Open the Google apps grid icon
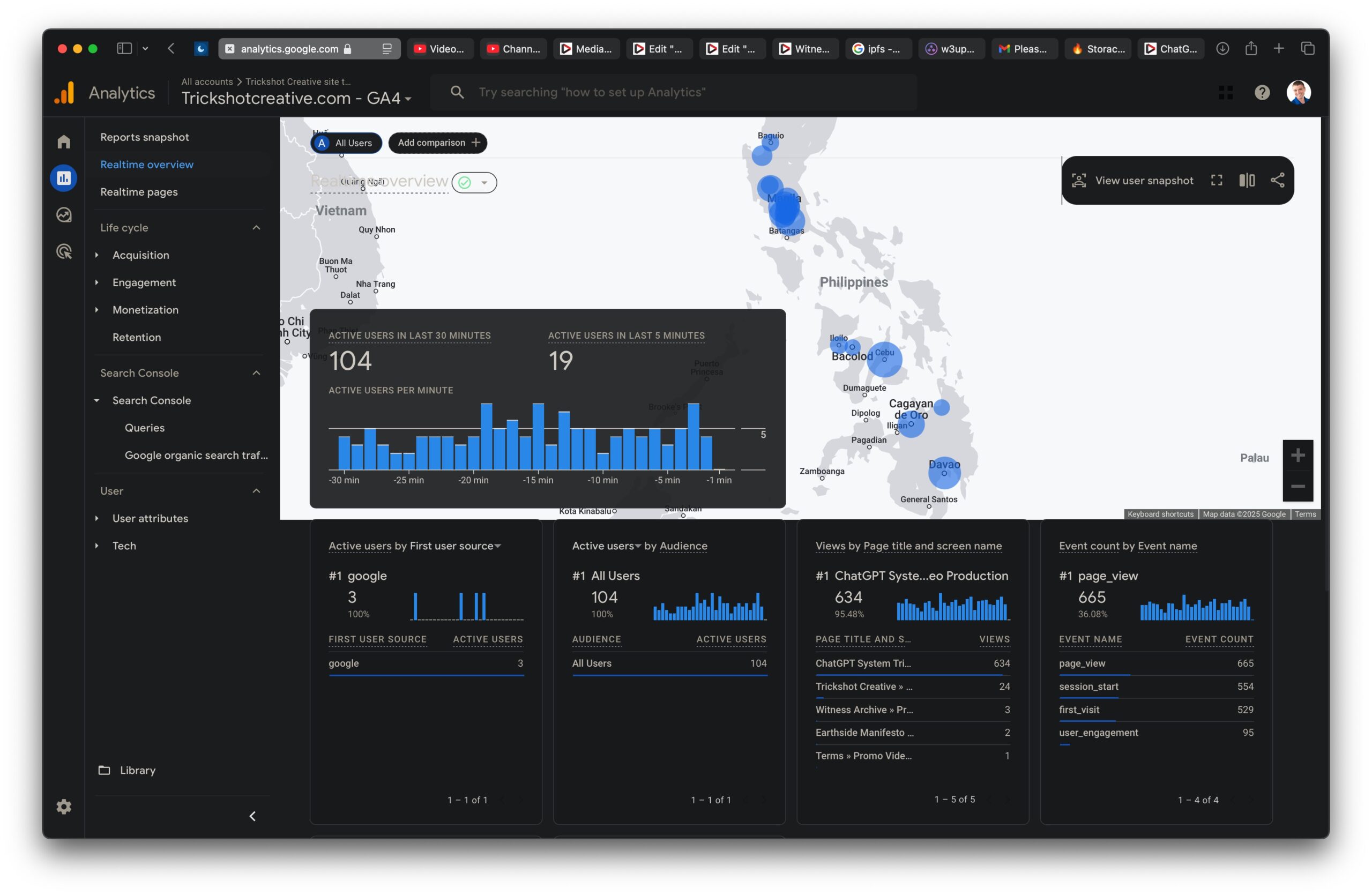Screen dimensions: 1372x895 coord(1226,92)
